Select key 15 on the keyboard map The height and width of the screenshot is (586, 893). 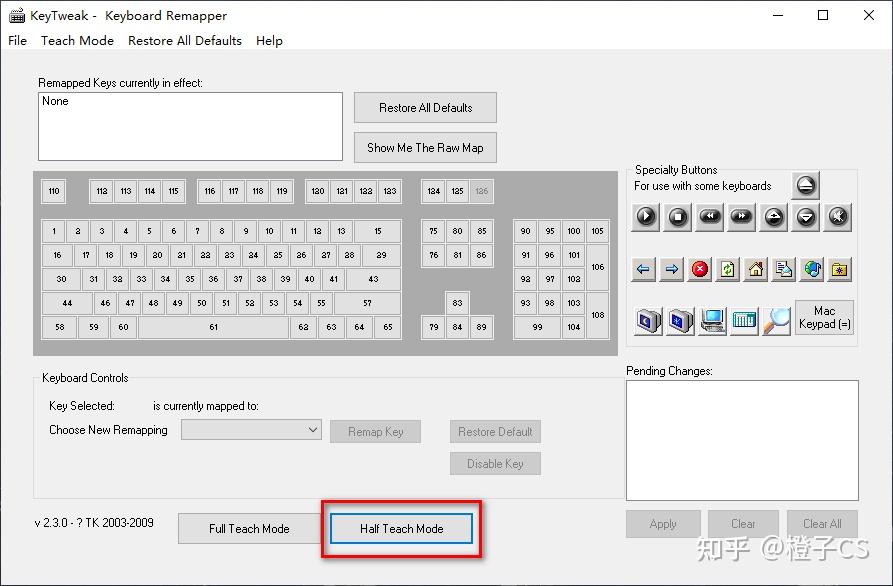(x=378, y=231)
